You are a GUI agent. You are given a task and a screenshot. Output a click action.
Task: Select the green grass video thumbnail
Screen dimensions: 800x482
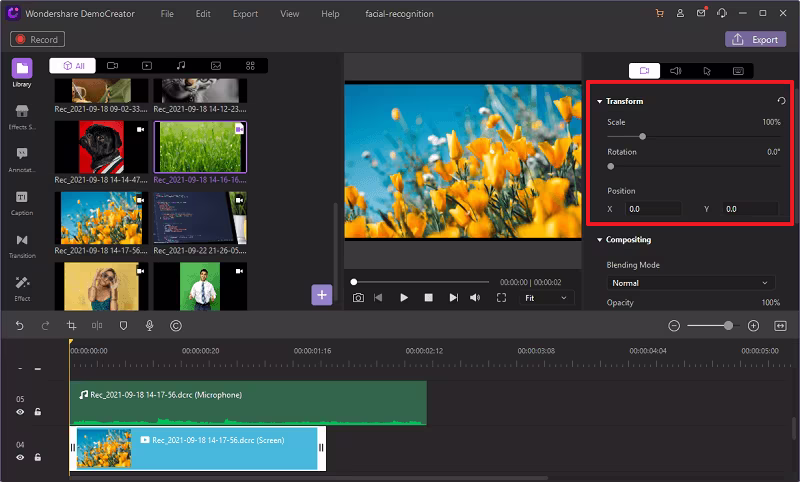pyautogui.click(x=200, y=147)
